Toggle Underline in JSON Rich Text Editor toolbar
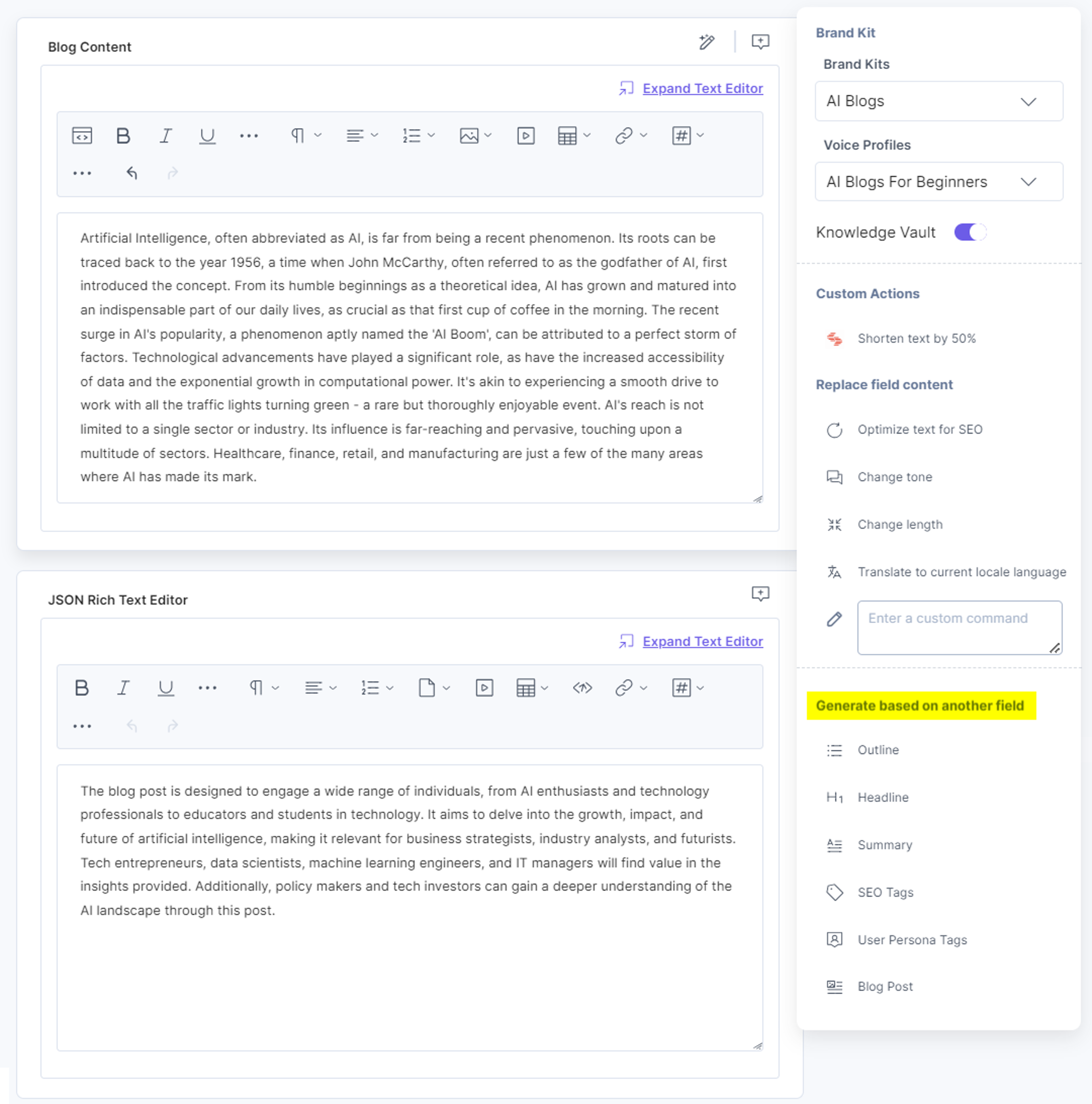This screenshot has height=1104, width=1092. (165, 688)
